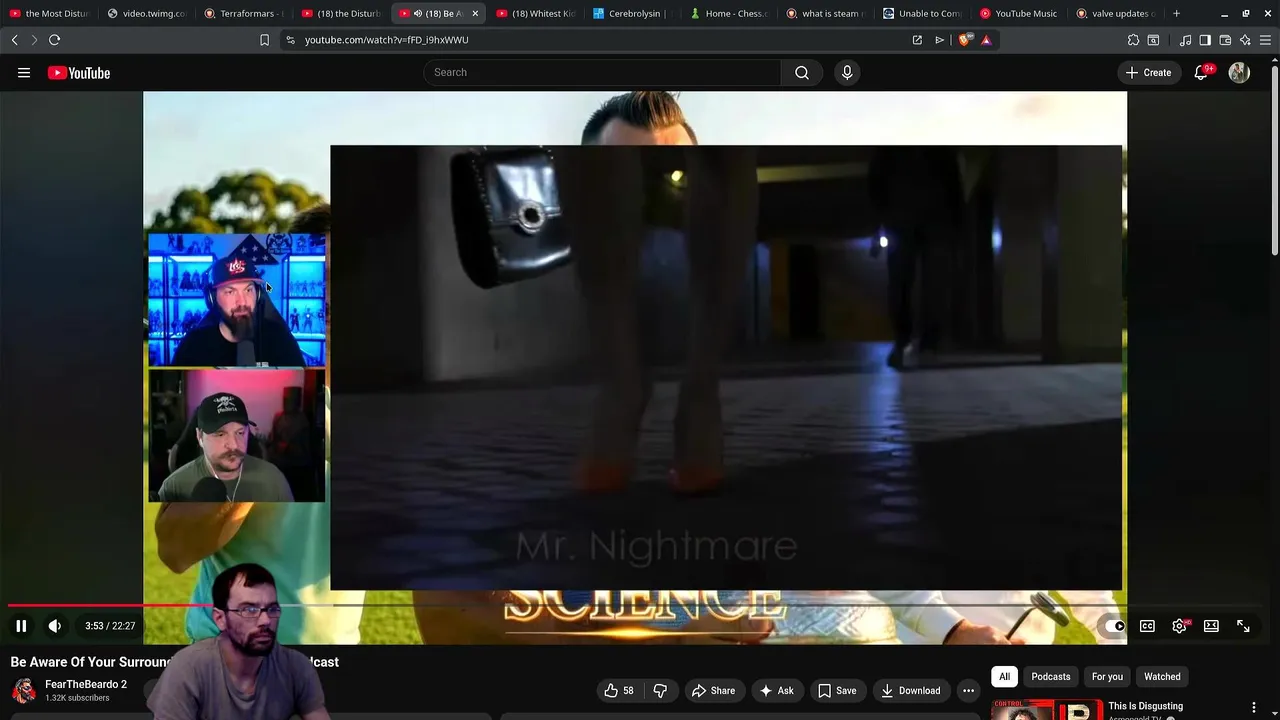This screenshot has height=720, width=1280.
Task: Bookmark this page with the bookmark icon
Action: click(264, 40)
